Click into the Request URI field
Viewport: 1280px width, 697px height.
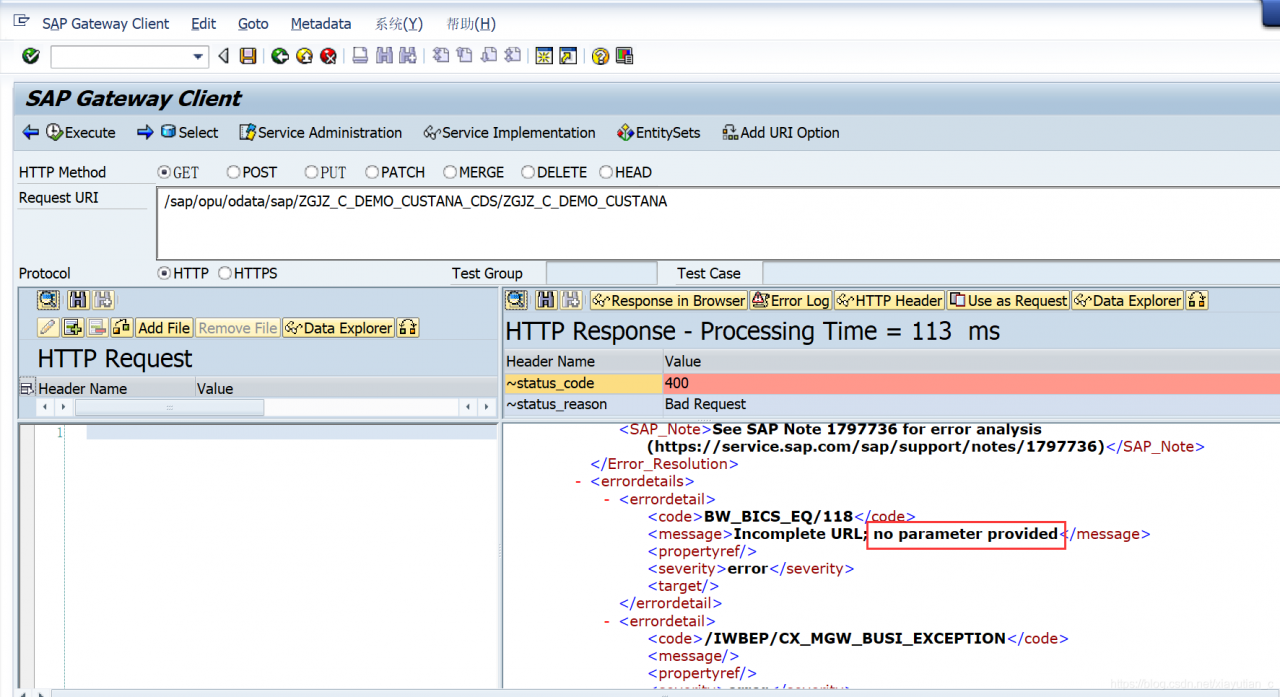718,223
